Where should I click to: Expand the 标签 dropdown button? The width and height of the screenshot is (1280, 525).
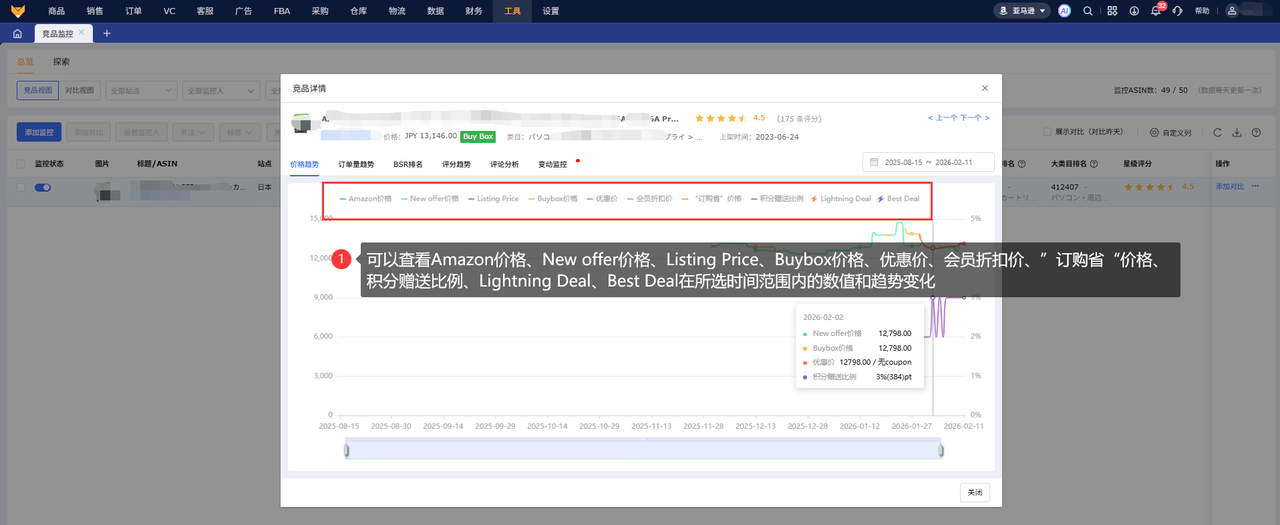coord(239,131)
